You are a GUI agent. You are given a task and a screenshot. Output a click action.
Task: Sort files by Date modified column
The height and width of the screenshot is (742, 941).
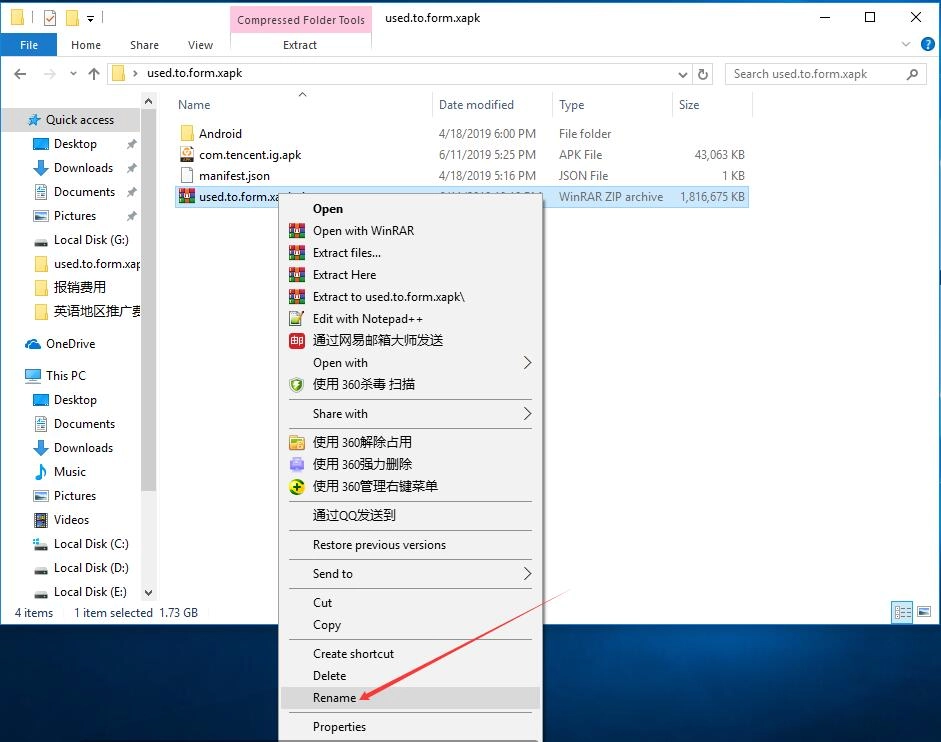pos(476,105)
